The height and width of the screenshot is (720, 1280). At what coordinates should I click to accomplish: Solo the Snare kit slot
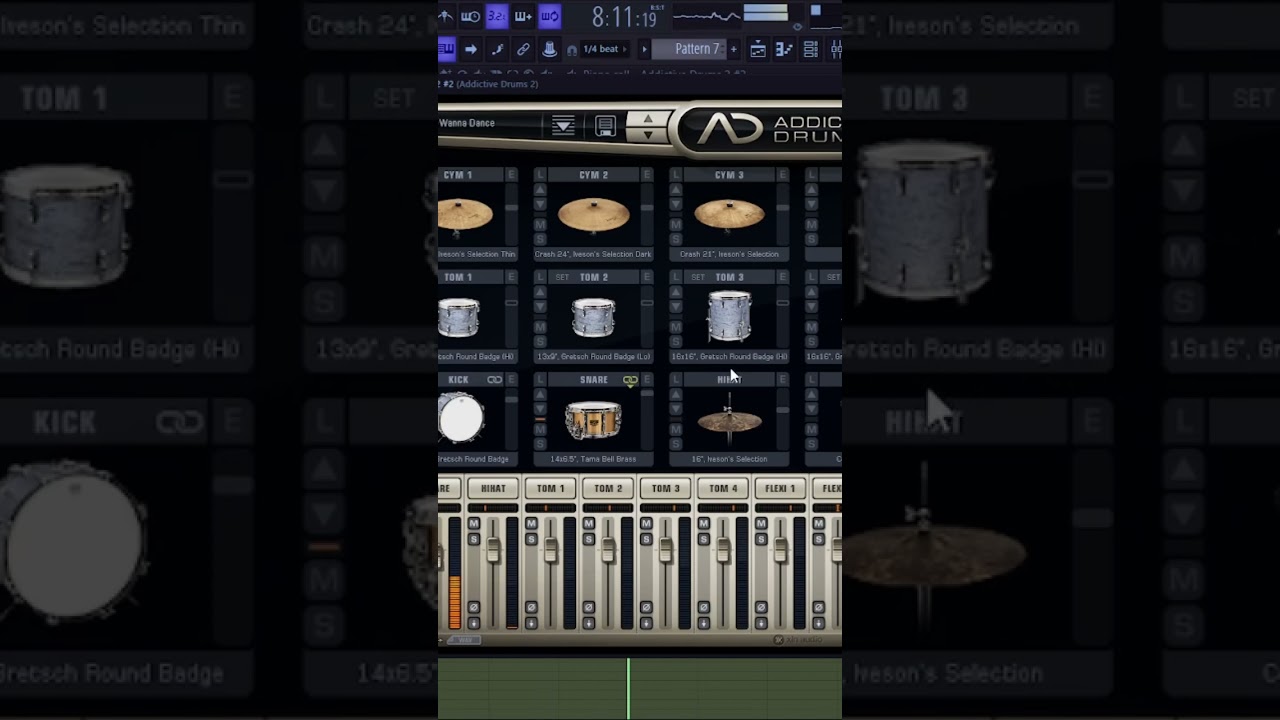click(540, 444)
